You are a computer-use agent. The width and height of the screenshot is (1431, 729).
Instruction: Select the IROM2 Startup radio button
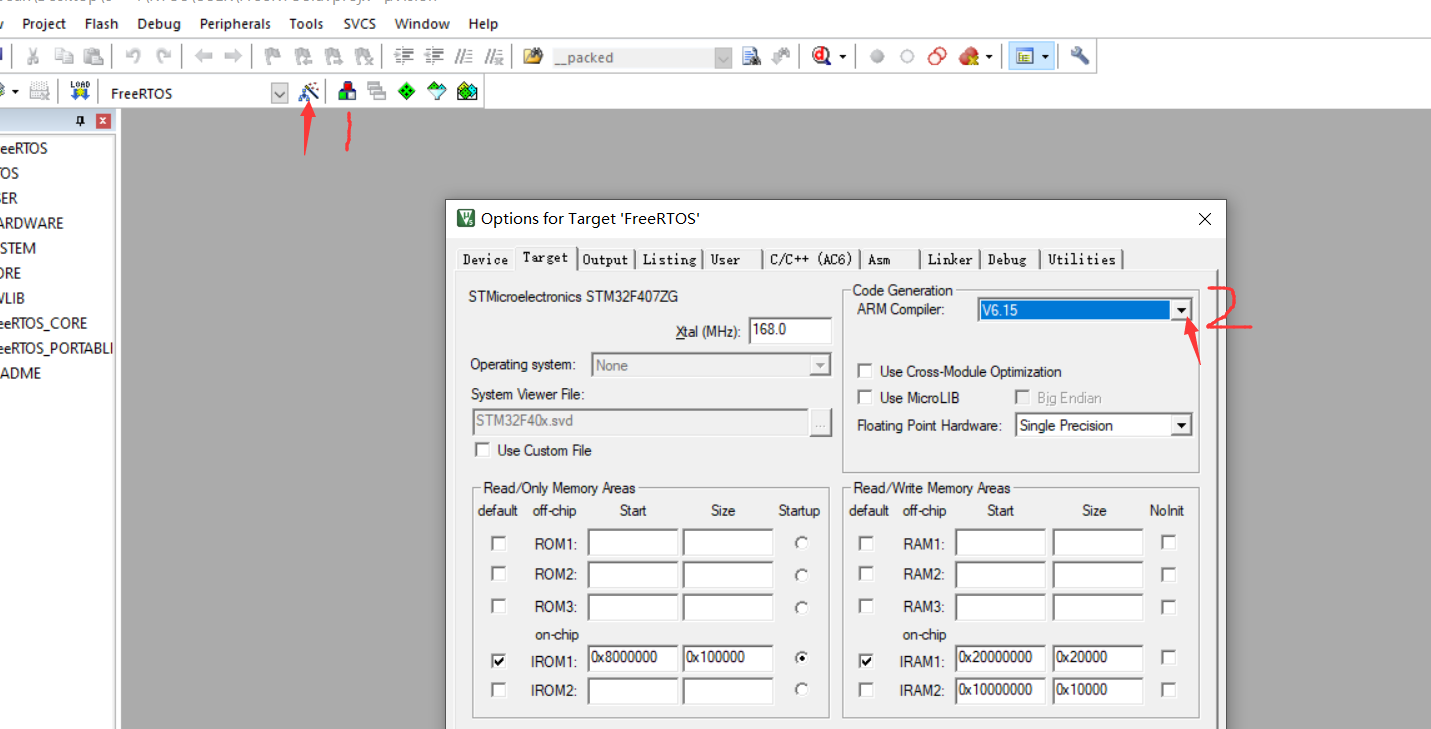[x=799, y=690]
